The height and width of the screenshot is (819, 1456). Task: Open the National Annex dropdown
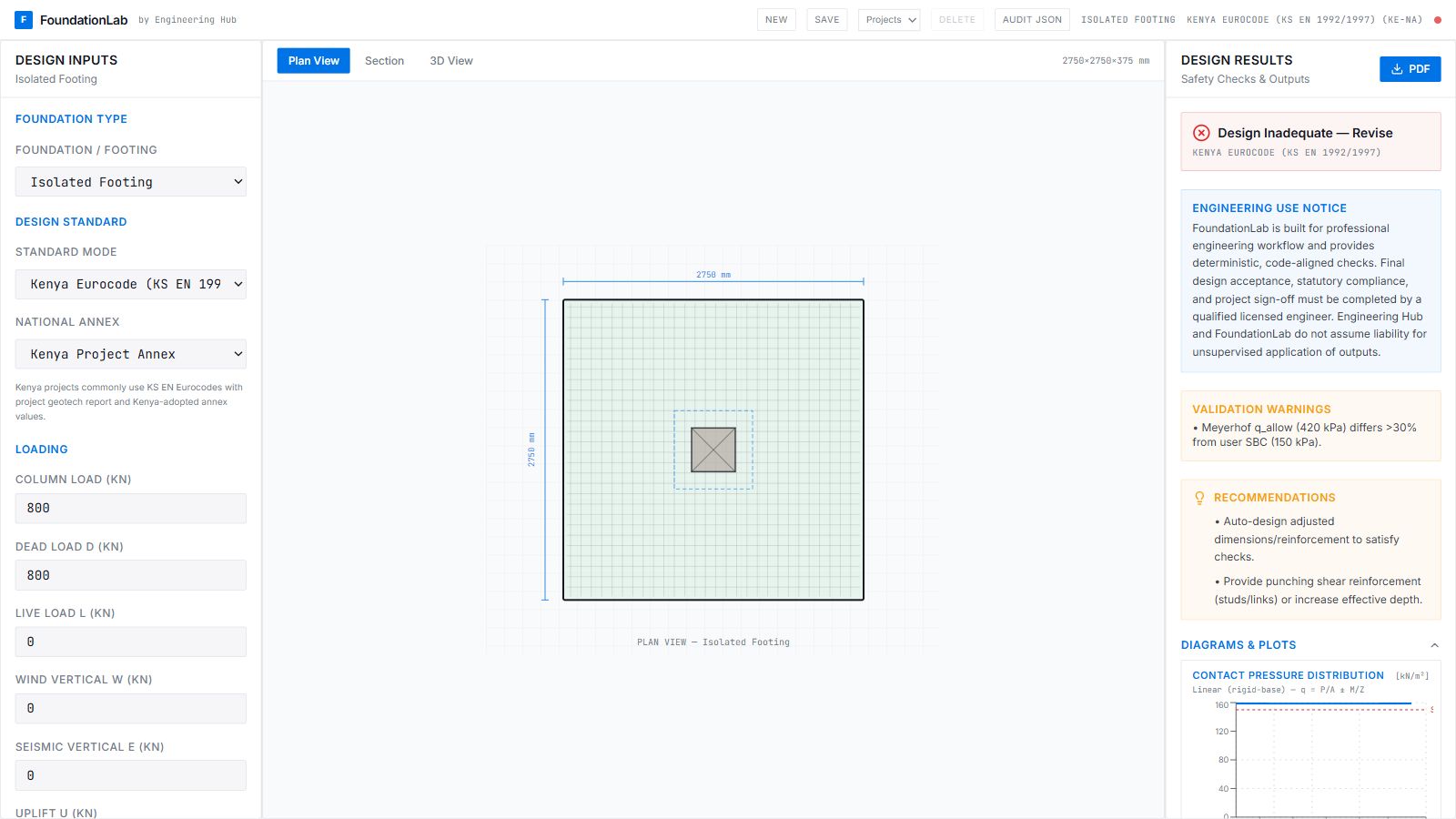pos(131,354)
